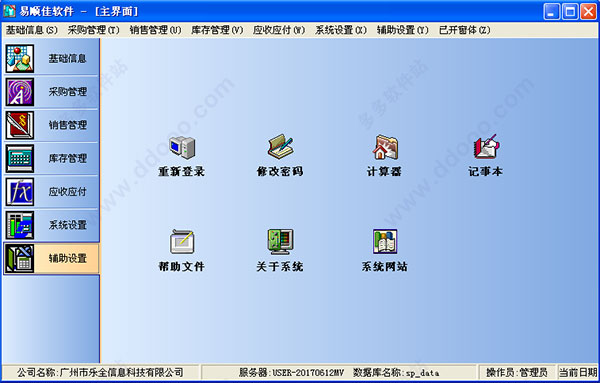Open the 修改密码 notebook icon
Viewport: 600px width, 383px height.
coord(280,147)
